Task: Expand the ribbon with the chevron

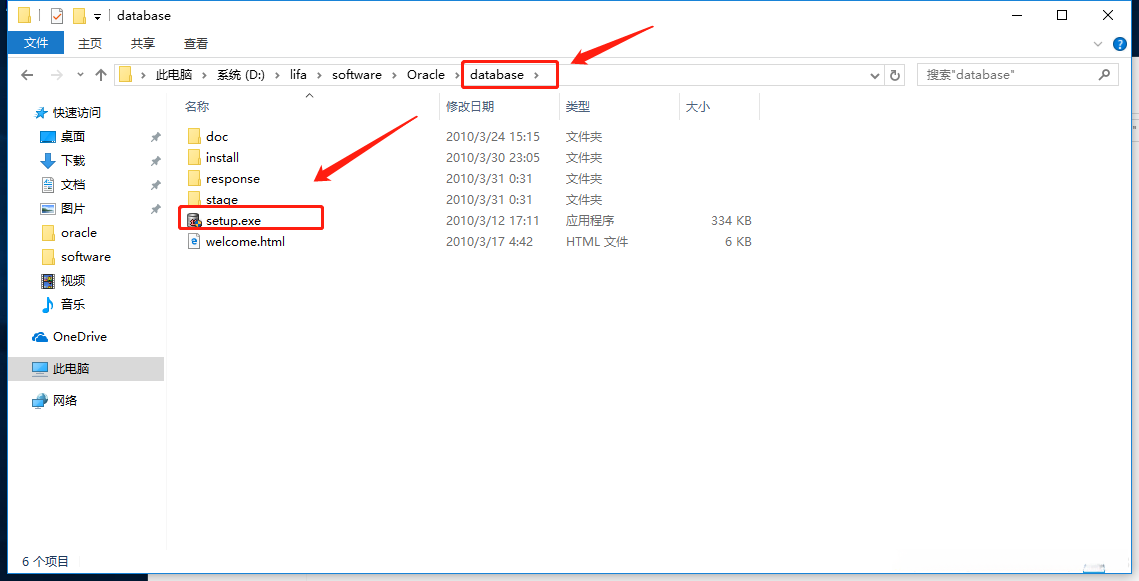Action: pos(1098,44)
